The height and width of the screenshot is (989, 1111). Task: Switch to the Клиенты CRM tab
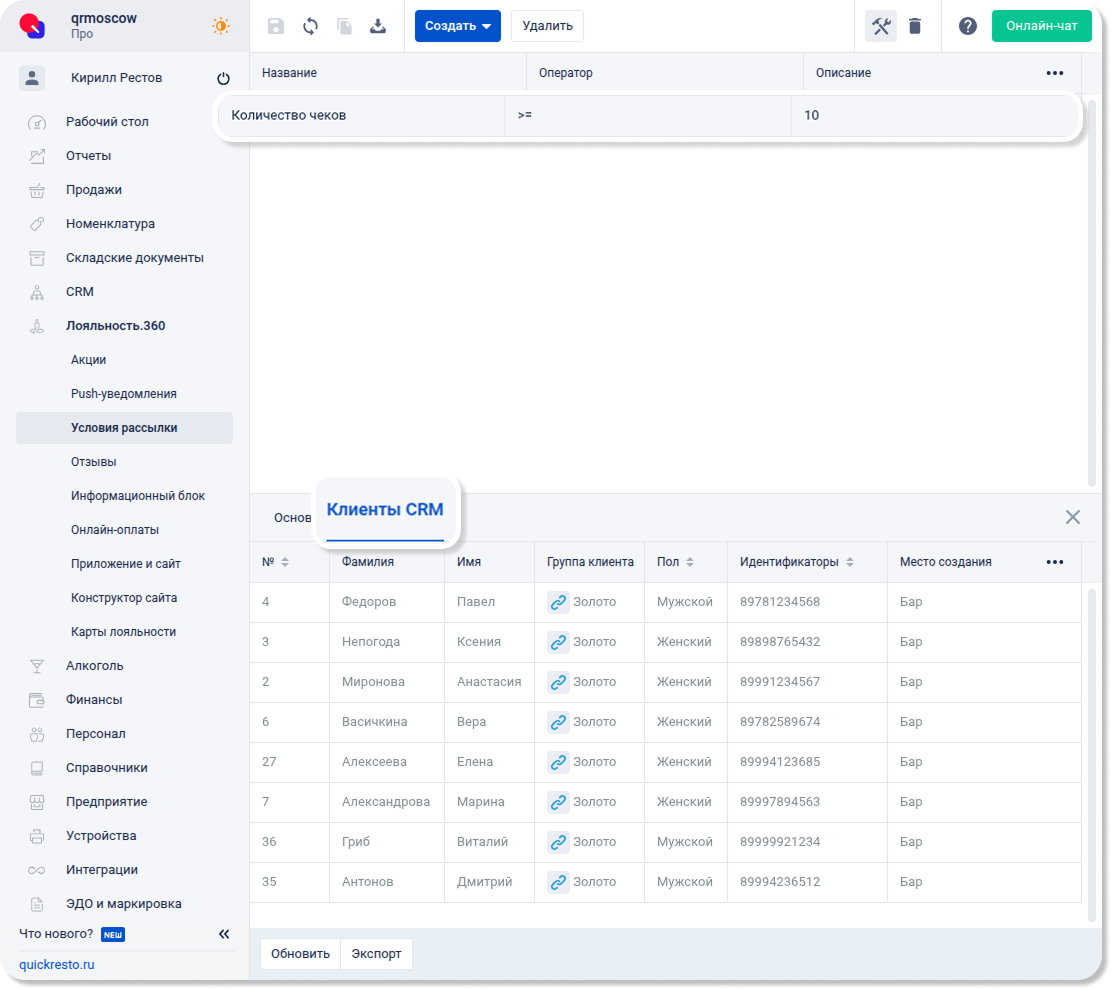[385, 510]
